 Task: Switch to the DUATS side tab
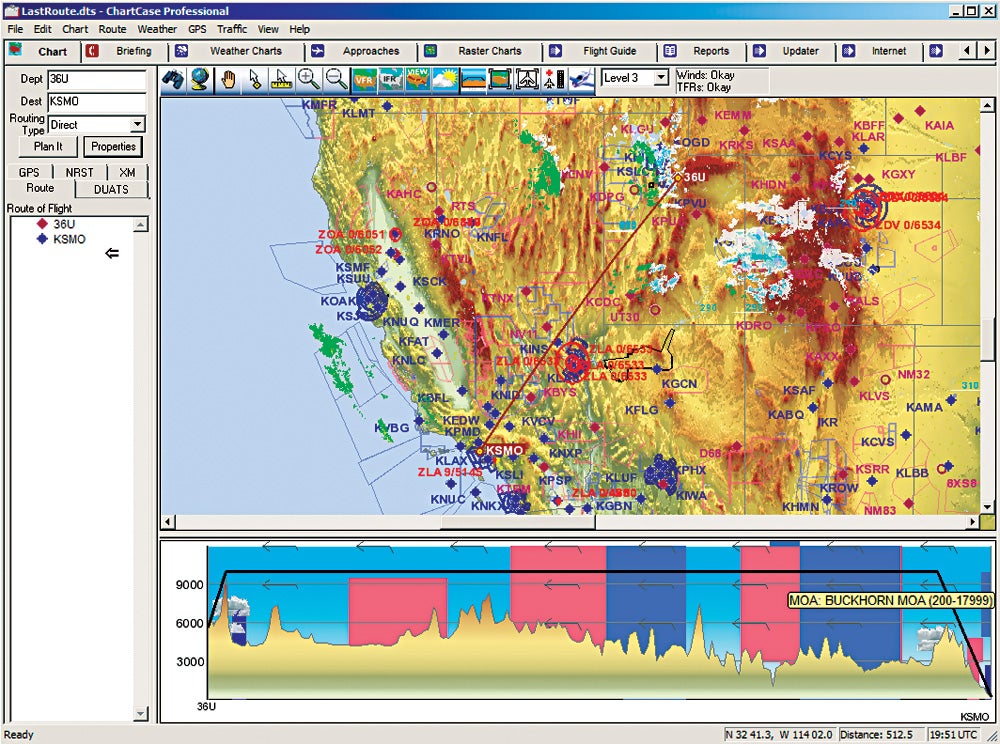[111, 189]
